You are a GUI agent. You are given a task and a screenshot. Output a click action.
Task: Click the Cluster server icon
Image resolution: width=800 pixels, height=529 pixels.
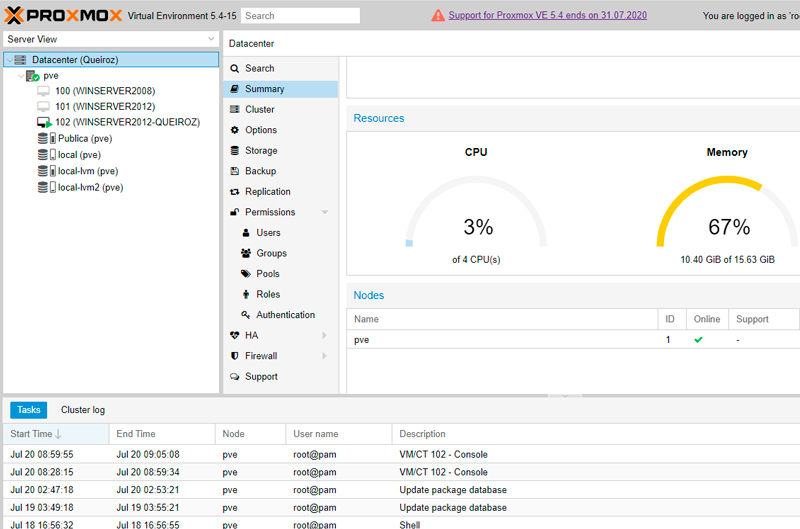click(x=235, y=109)
